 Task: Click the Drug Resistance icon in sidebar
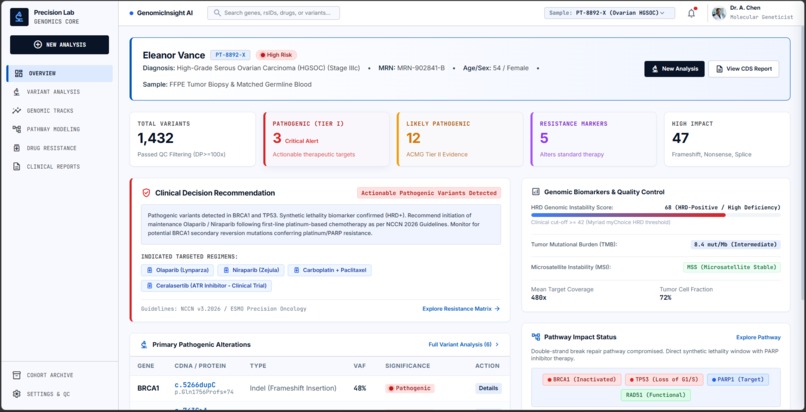click(17, 148)
